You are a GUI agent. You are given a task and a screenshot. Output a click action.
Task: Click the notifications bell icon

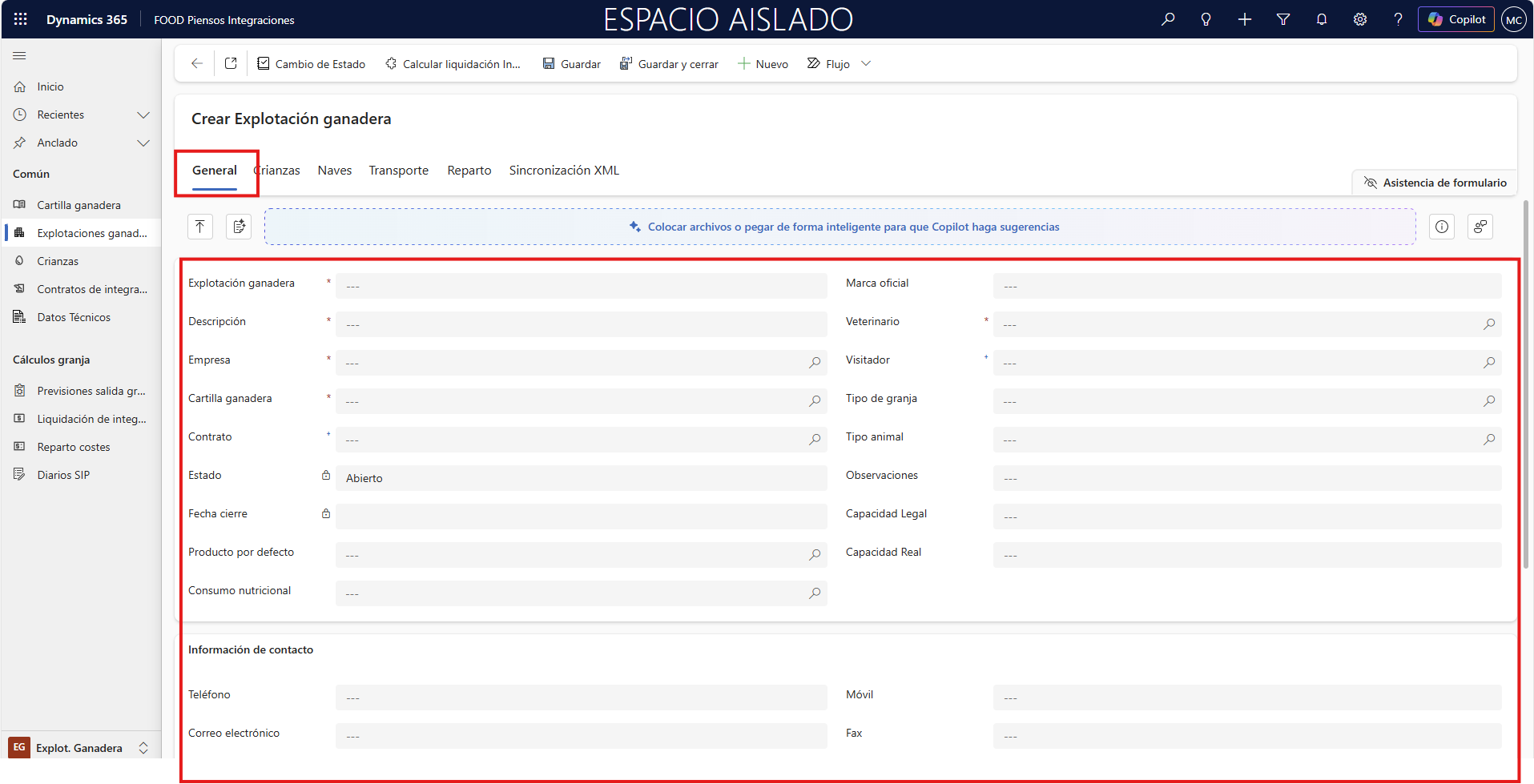tap(1321, 19)
